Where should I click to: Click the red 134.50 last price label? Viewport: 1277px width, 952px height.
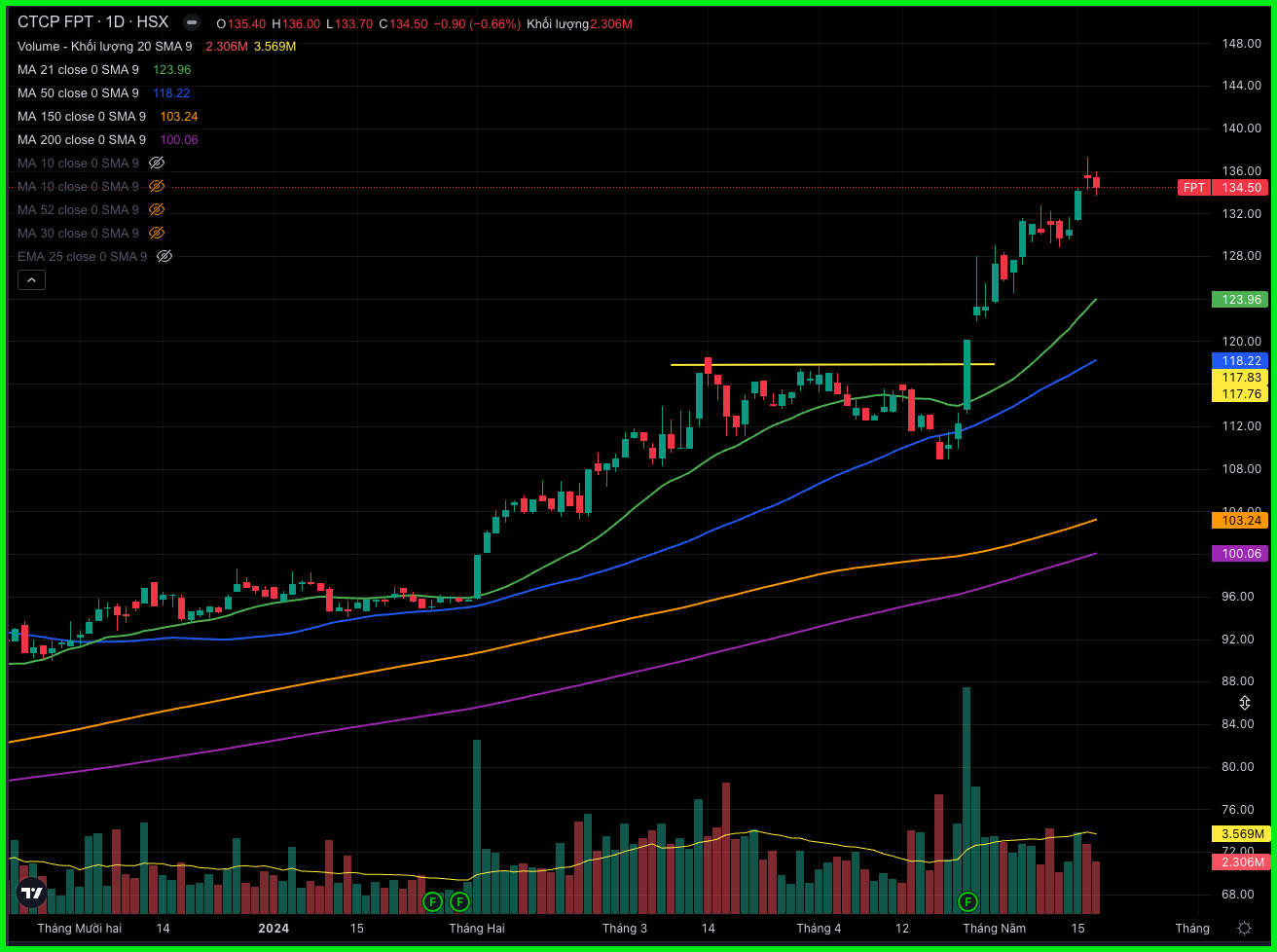coord(1239,188)
